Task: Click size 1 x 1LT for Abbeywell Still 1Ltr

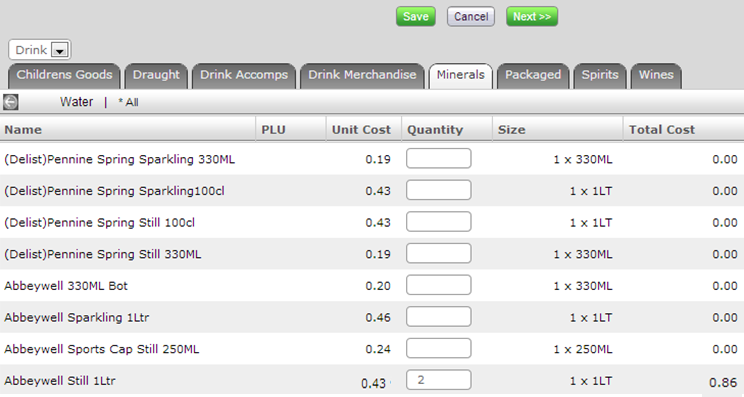Action: [591, 381]
